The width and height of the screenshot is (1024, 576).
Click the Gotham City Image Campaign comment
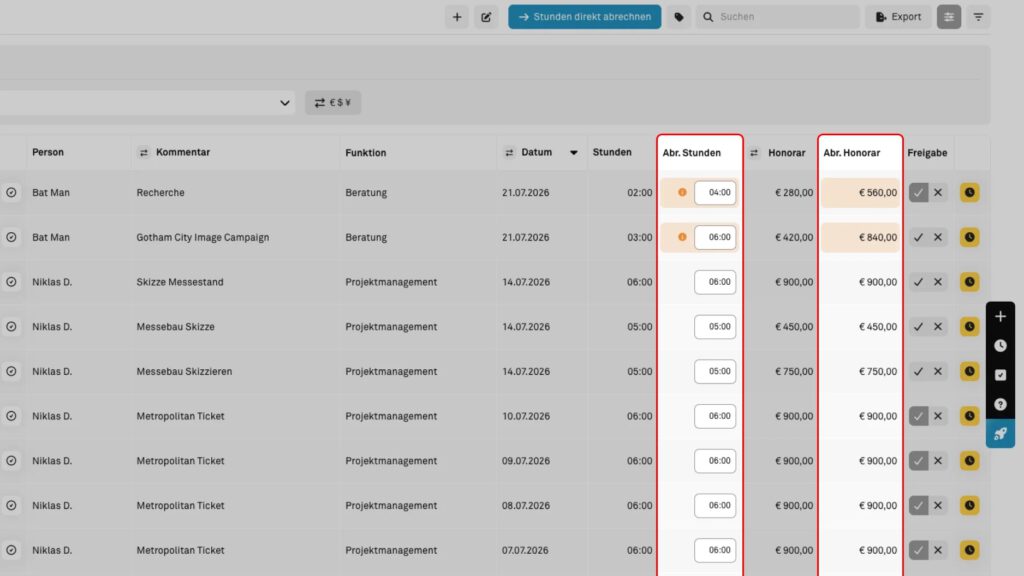point(202,237)
